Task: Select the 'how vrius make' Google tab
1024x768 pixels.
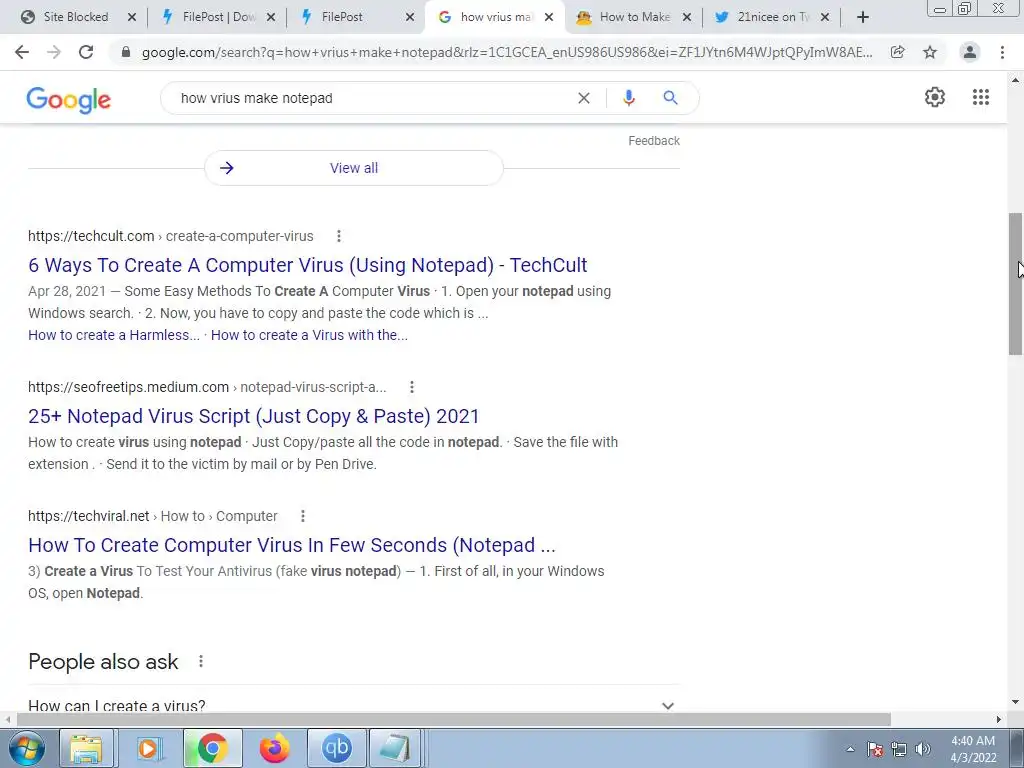Action: pos(496,17)
